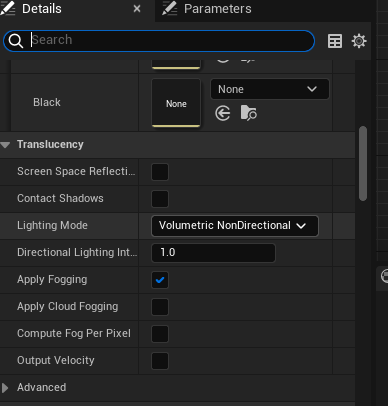Toggle the Contact Shadows checkbox
The height and width of the screenshot is (406, 388).
click(x=160, y=199)
